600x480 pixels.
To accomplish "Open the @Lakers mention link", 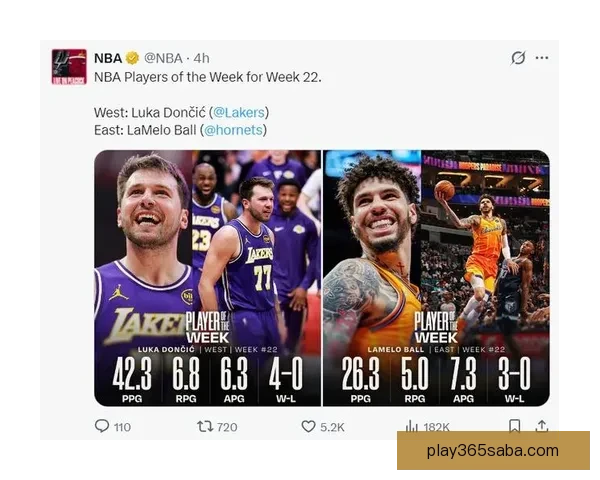I will 239,113.
